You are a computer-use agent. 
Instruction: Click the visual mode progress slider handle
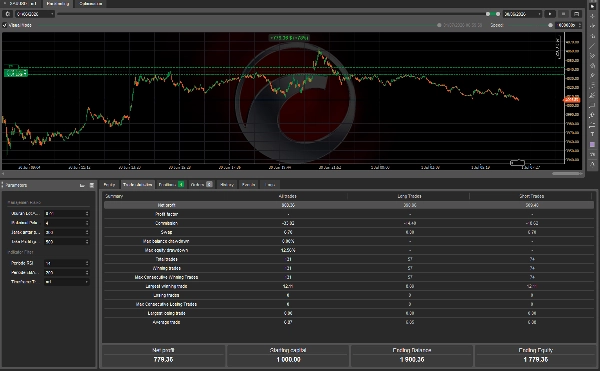[x=439, y=25]
